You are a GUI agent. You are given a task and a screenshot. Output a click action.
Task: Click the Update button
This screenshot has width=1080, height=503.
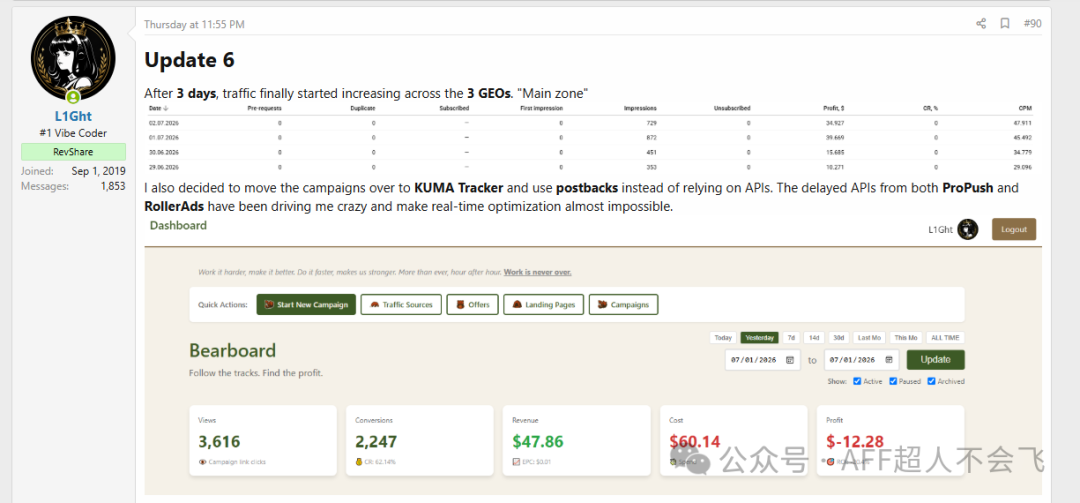[935, 360]
